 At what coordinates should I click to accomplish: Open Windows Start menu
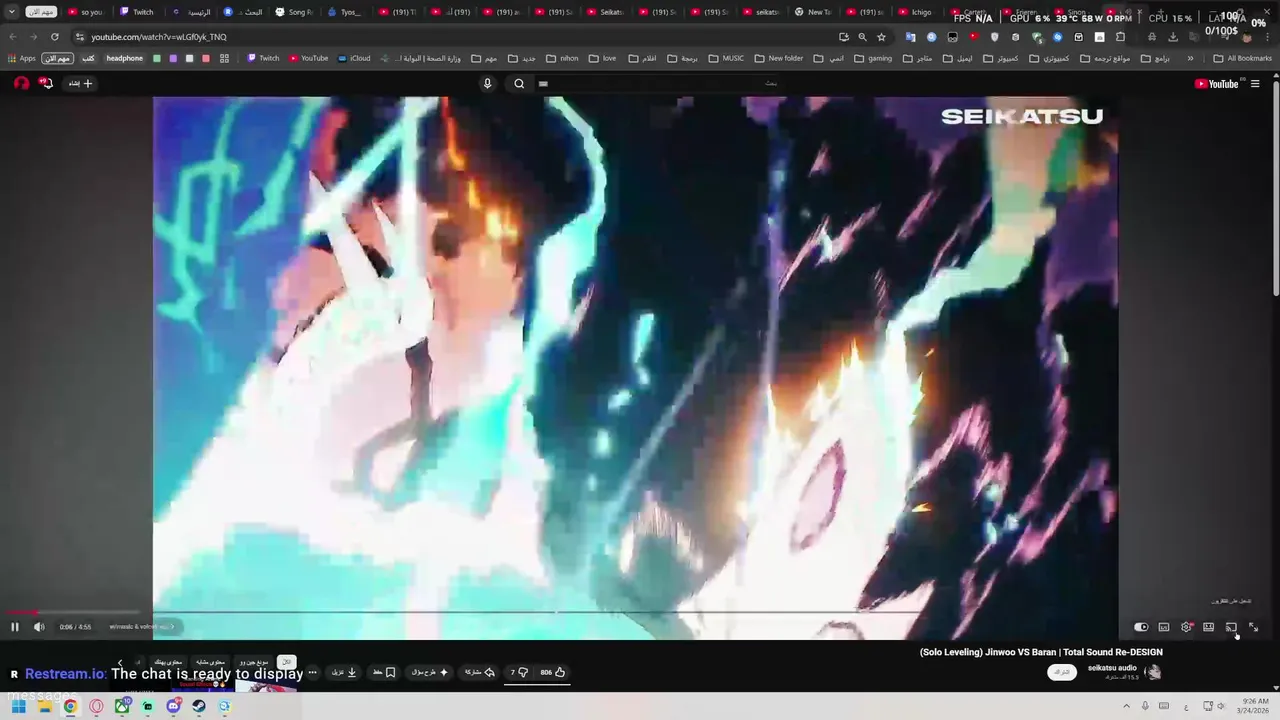[x=18, y=706]
